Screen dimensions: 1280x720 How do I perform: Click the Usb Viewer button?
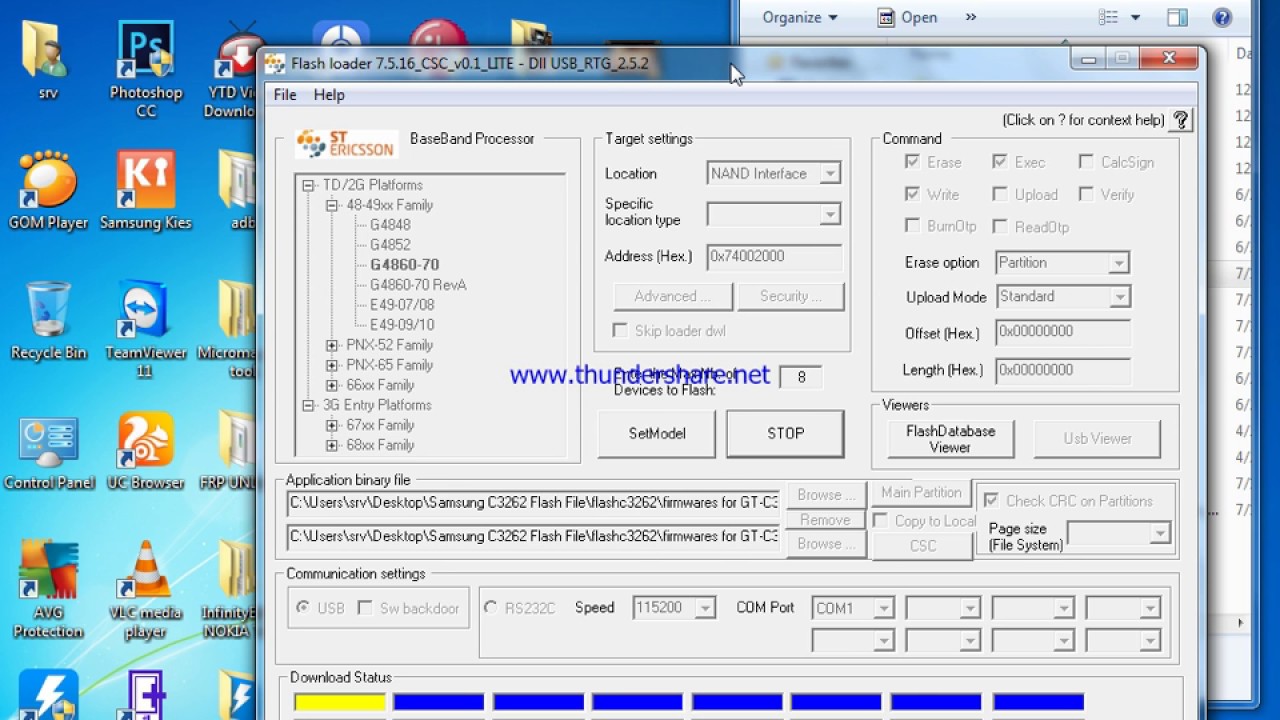click(1097, 439)
